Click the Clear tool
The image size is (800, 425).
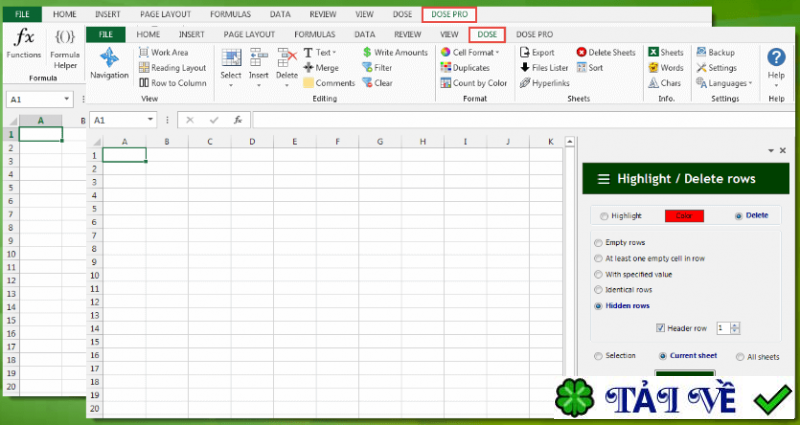(x=377, y=83)
